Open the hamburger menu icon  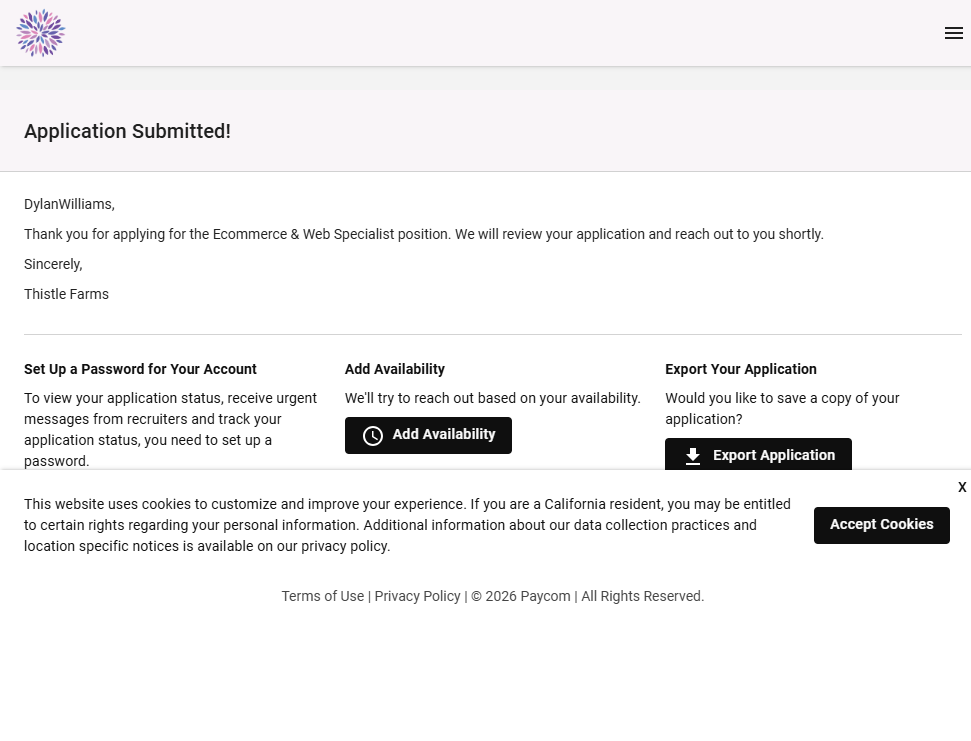pos(953,33)
